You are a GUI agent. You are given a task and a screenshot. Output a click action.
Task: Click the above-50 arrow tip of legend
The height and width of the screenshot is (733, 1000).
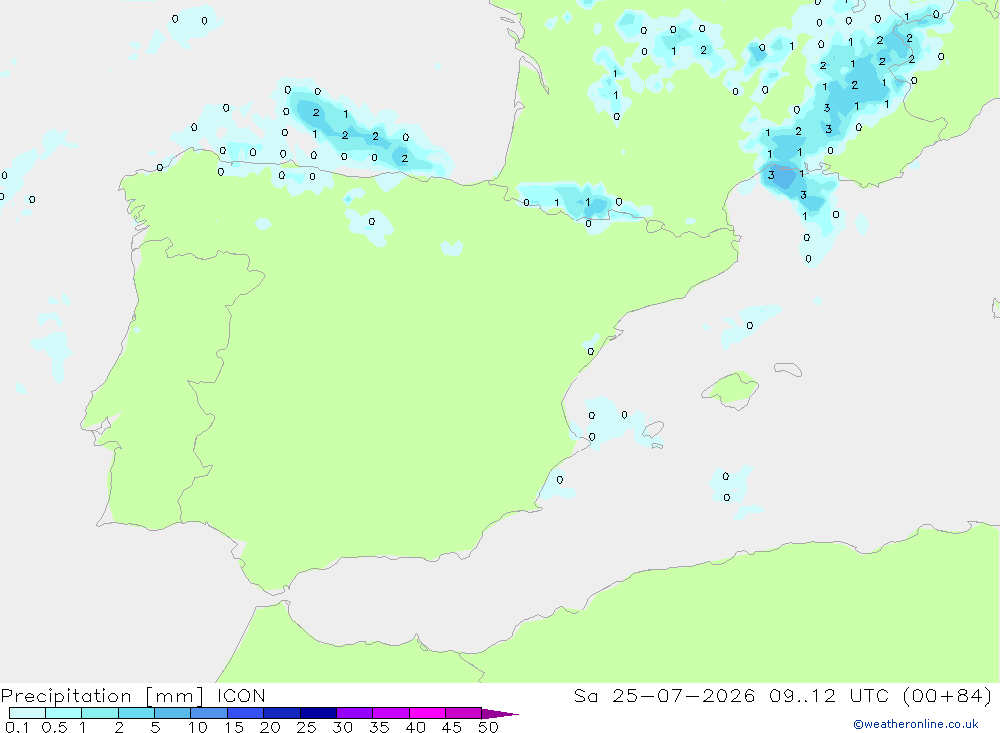(500, 714)
